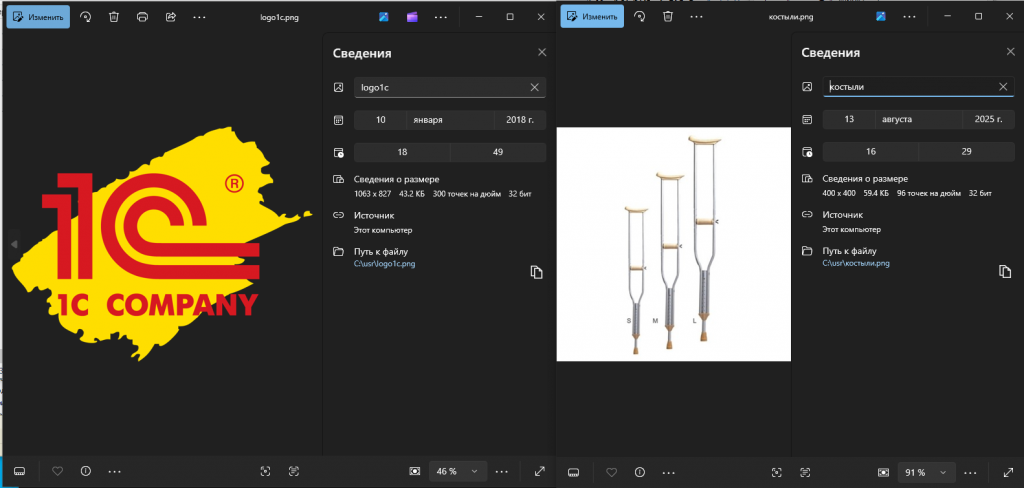This screenshot has height=488, width=1024.
Task: Fit костыли.png image to window
Action: pyautogui.click(x=884, y=472)
